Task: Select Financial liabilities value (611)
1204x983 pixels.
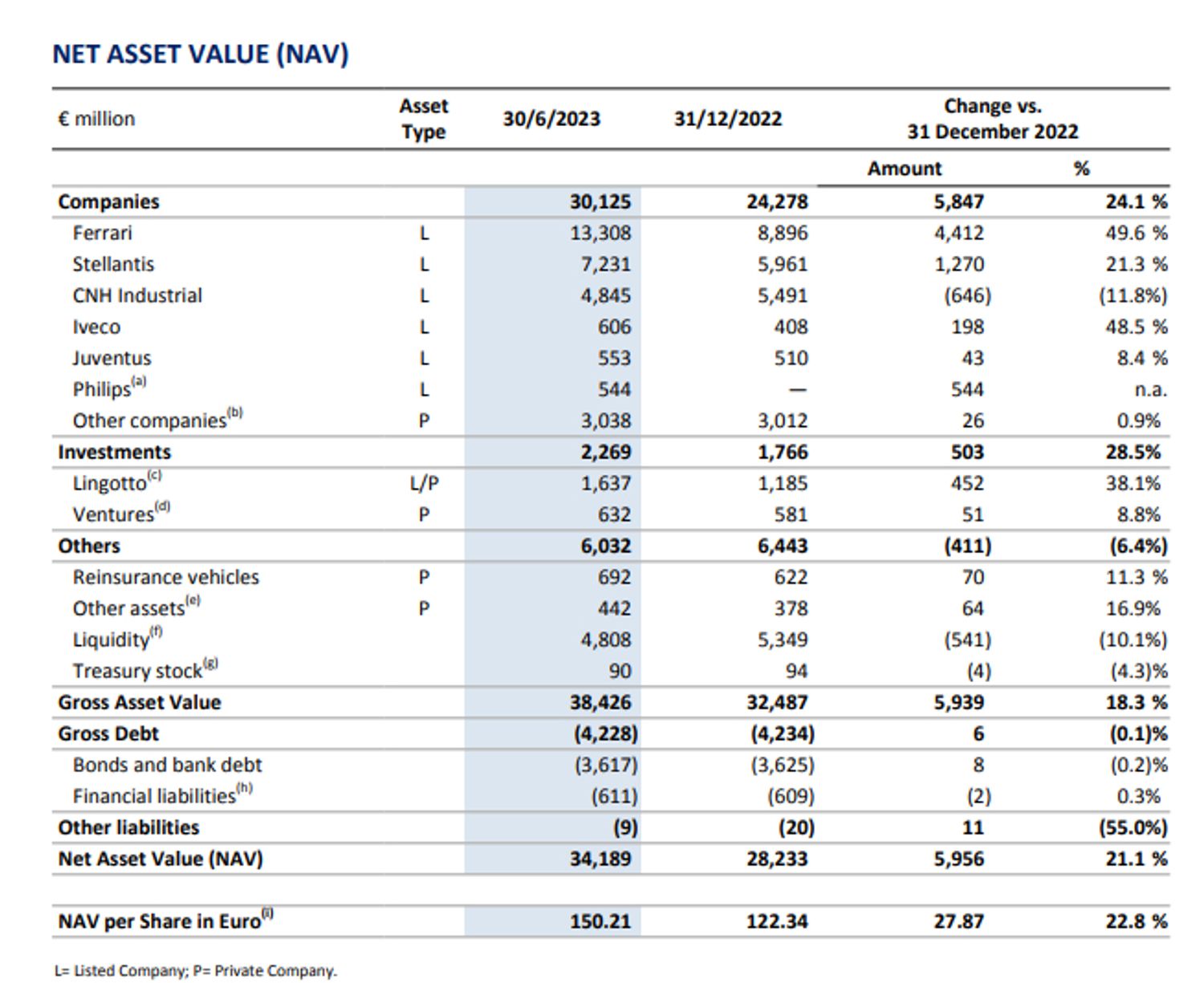Action: [615, 796]
